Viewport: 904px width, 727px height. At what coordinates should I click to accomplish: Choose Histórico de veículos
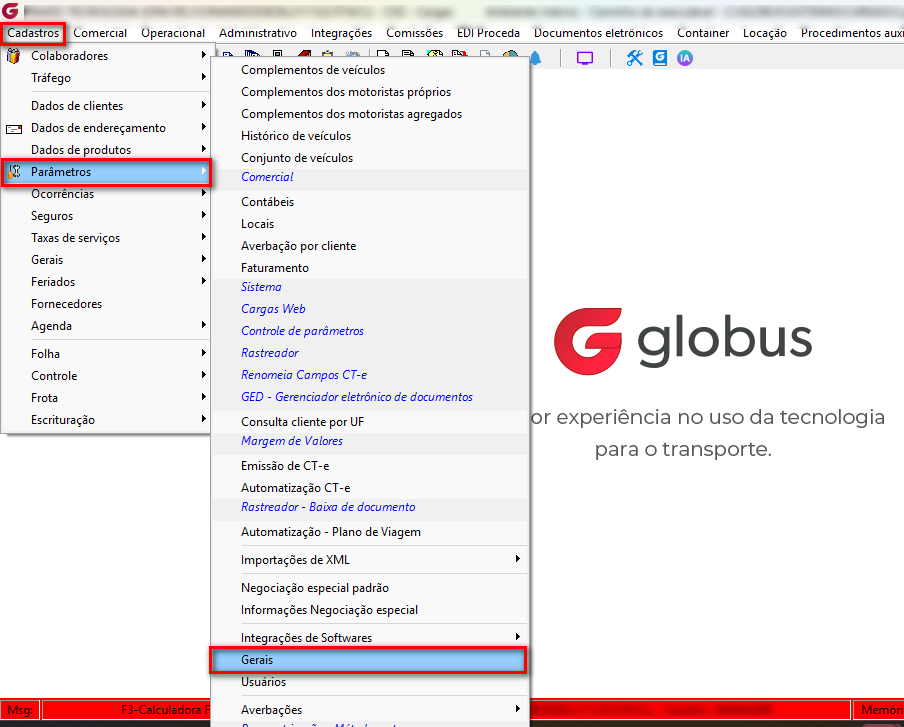(x=370, y=136)
